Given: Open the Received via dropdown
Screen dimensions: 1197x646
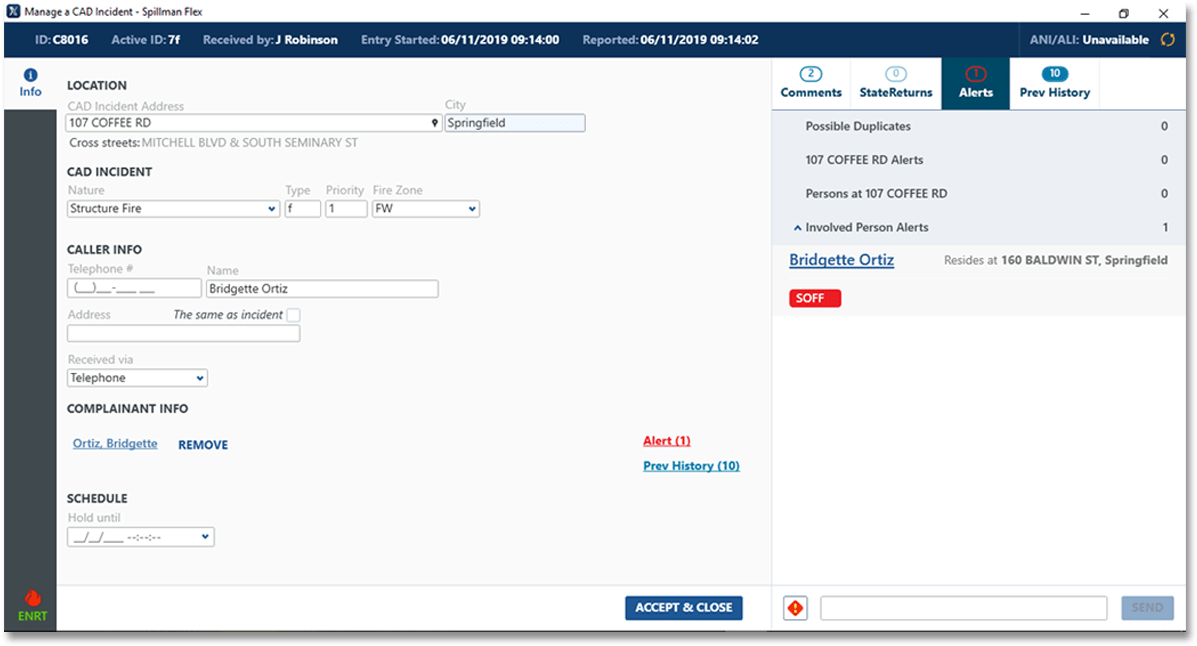Looking at the screenshot, I should pyautogui.click(x=137, y=378).
